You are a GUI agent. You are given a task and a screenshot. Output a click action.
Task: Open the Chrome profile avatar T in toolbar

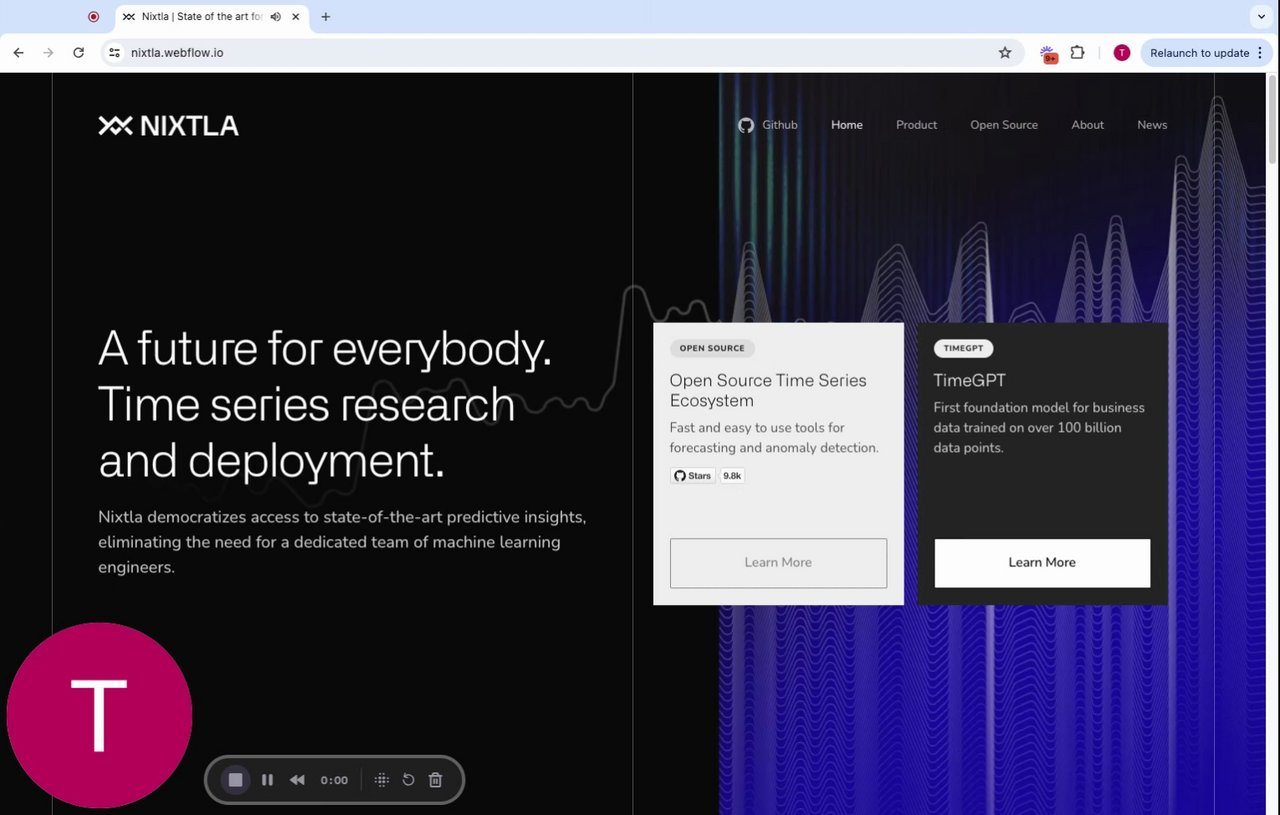1122,53
